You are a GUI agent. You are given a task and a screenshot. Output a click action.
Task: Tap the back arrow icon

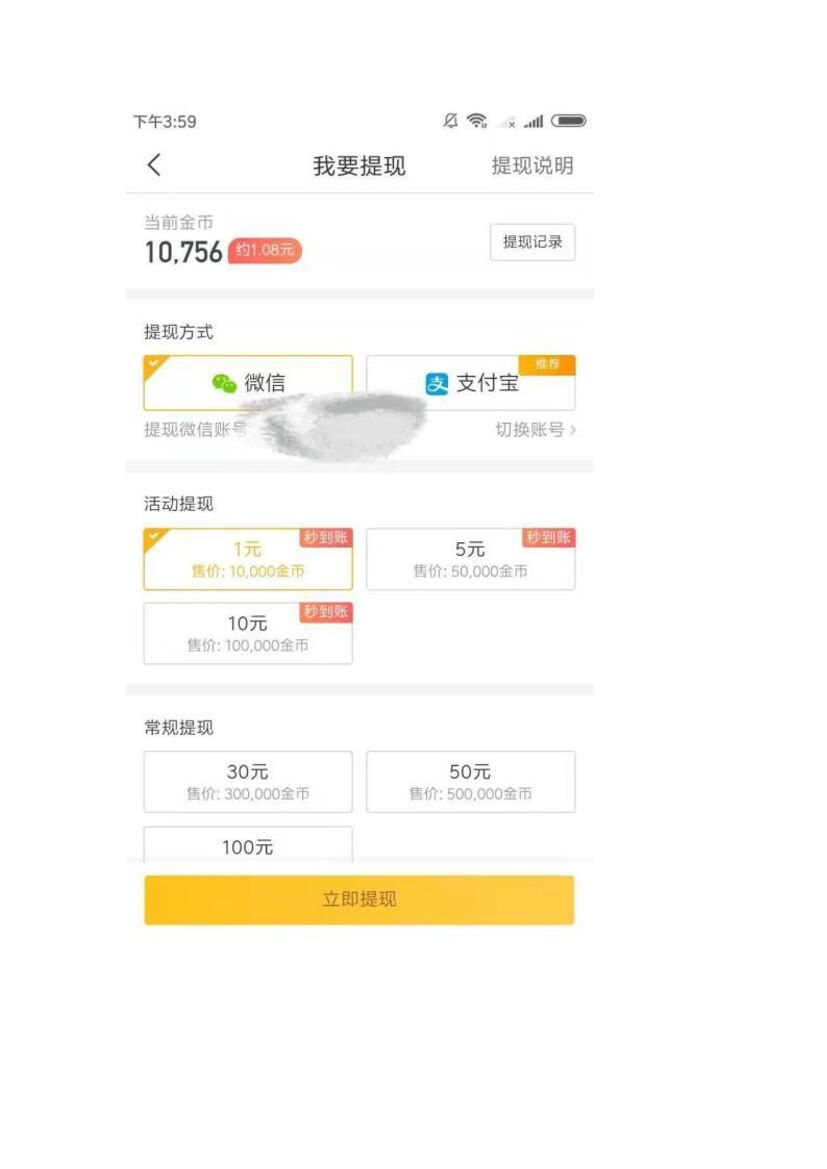pyautogui.click(x=154, y=165)
